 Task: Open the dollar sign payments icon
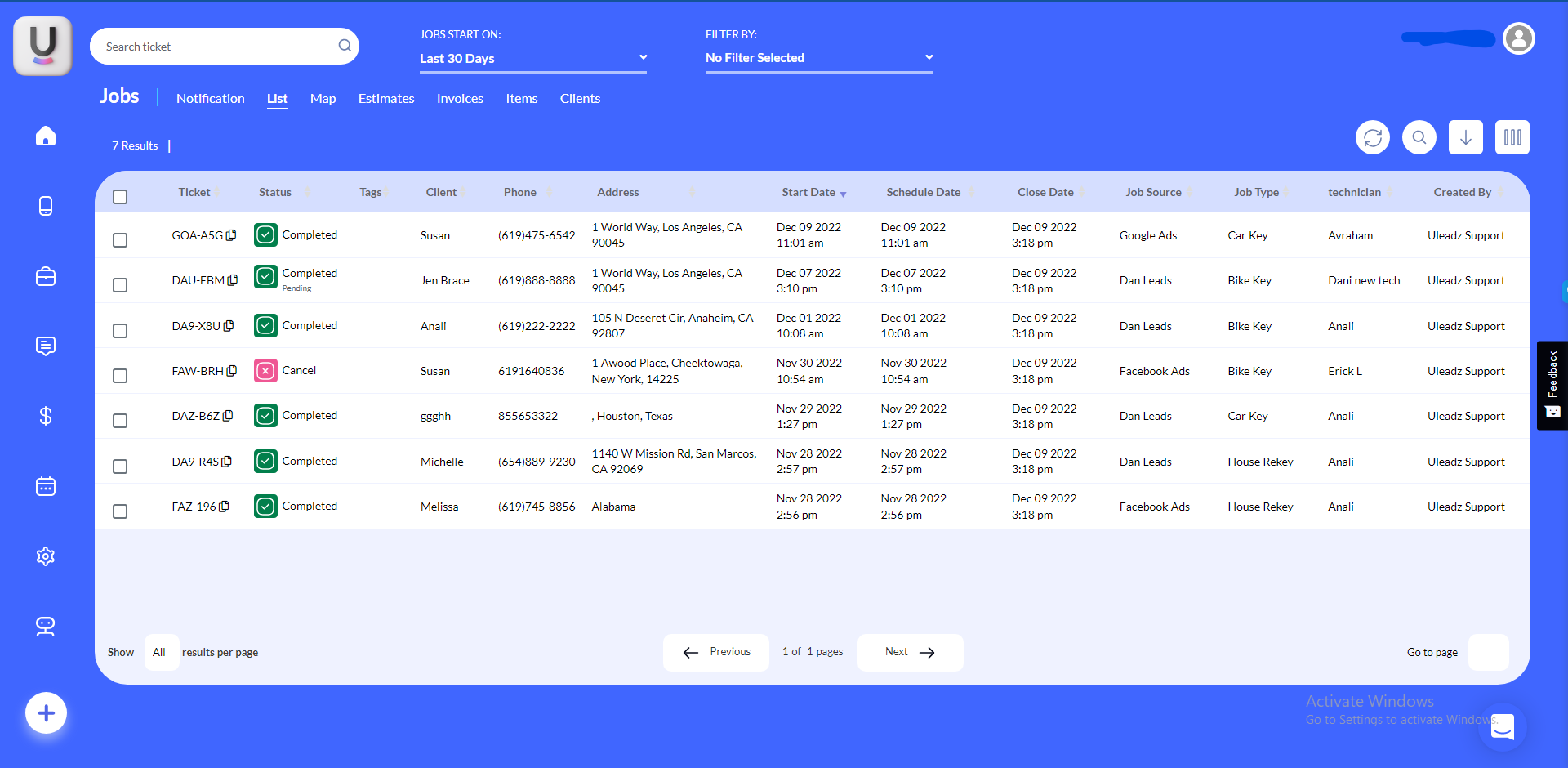pyautogui.click(x=46, y=417)
